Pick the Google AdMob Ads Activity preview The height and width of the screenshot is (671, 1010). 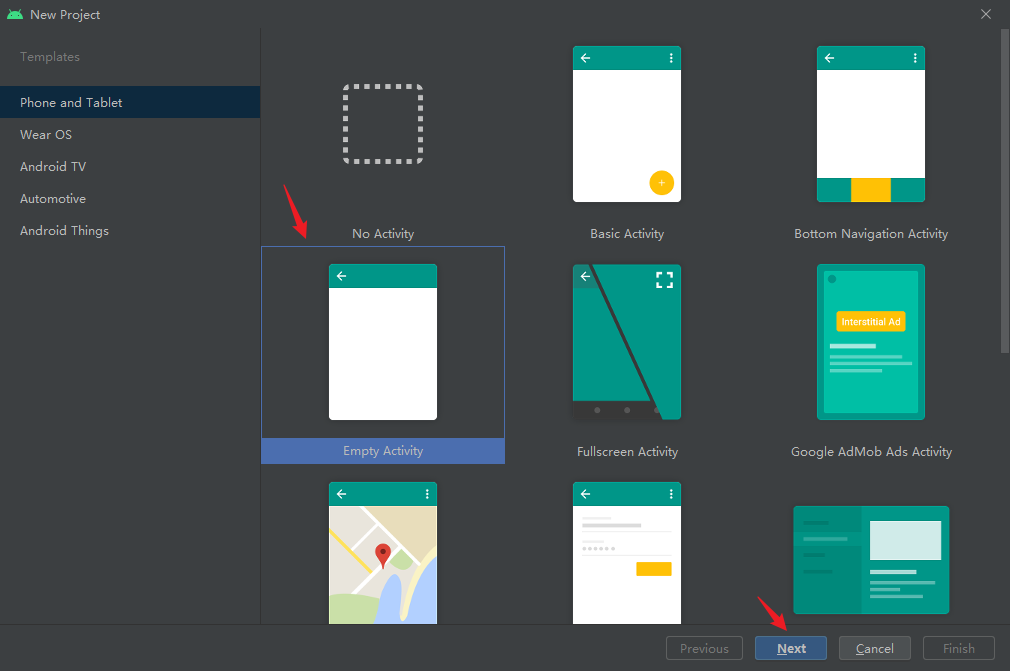pos(871,342)
